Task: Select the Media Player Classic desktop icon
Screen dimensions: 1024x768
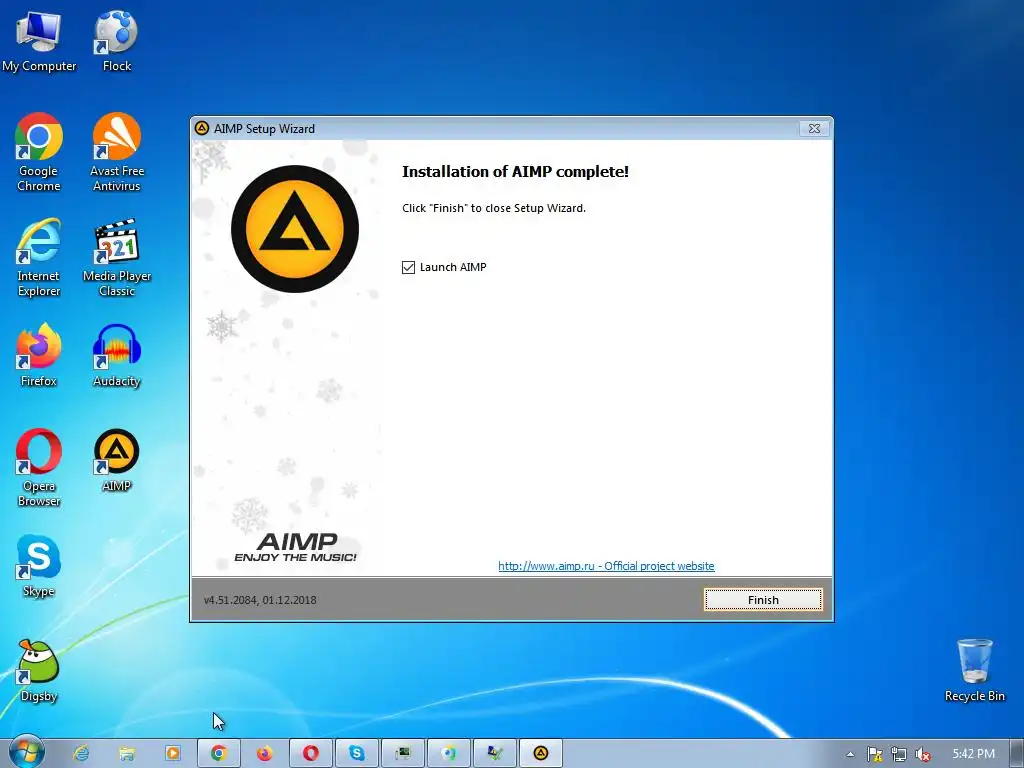Action: 117,257
